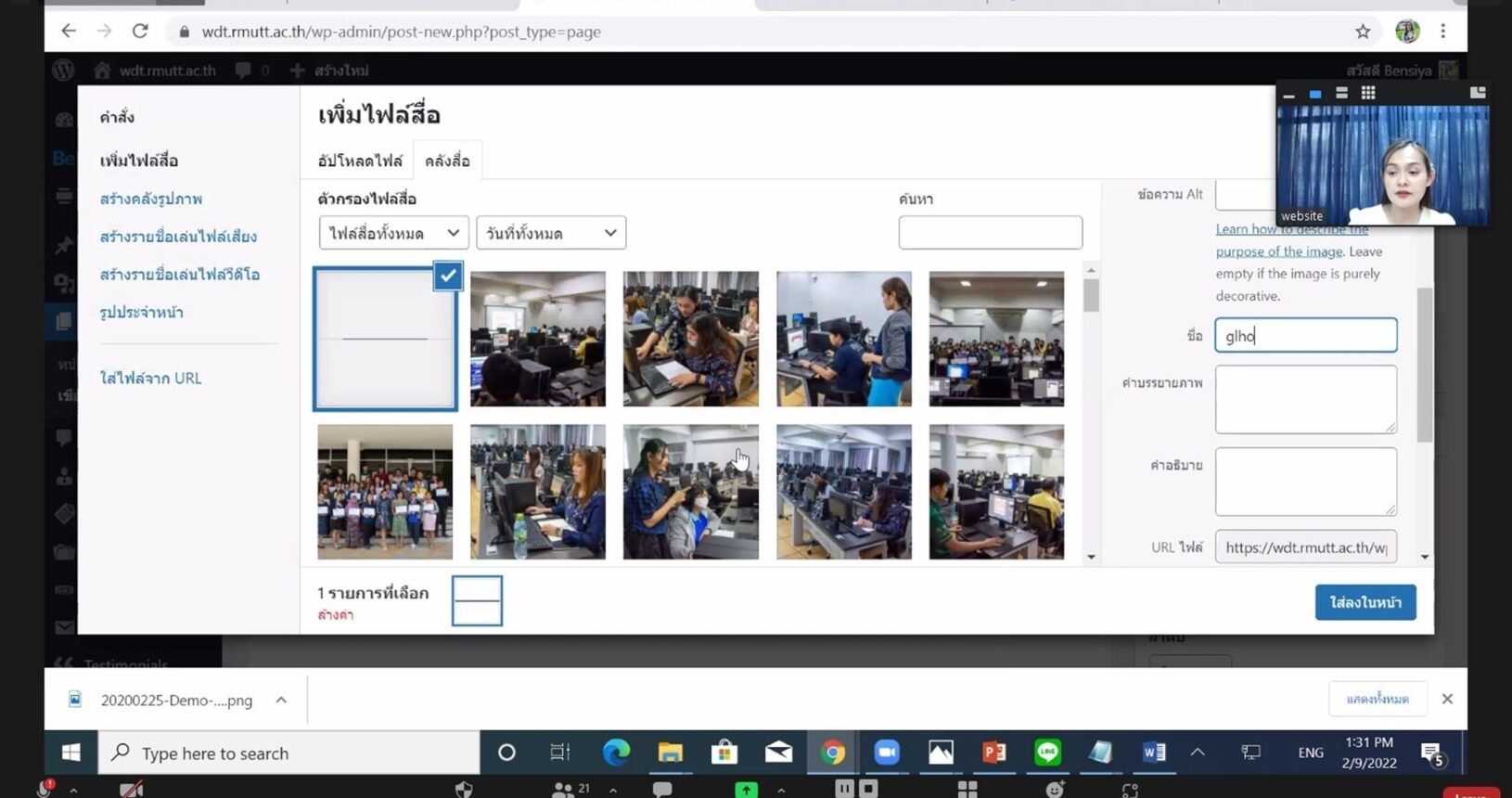Launch Microsoft Edge from taskbar
Screen dimensions: 1512x798
coord(616,753)
